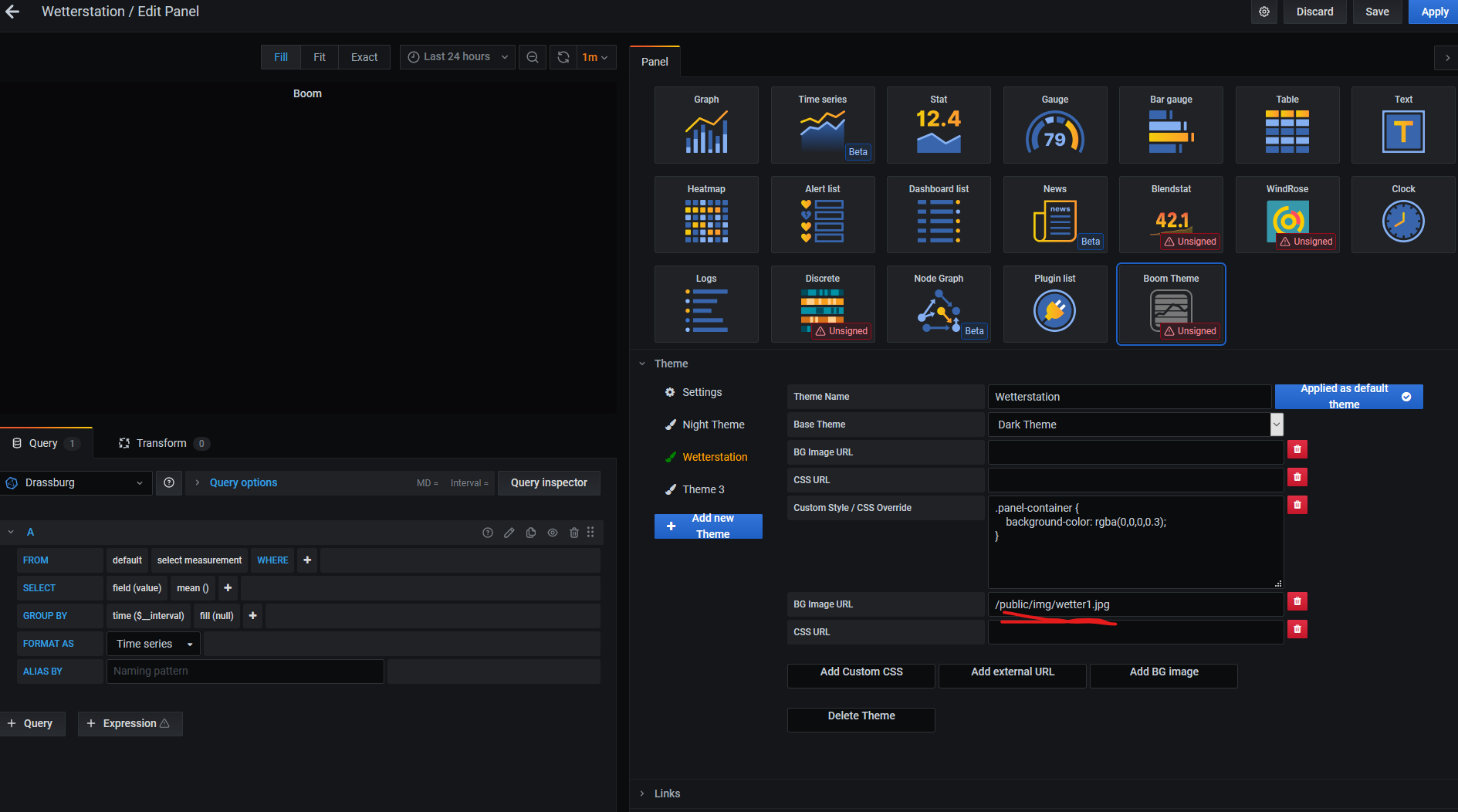Viewport: 1458px width, 812px height.
Task: Select the Graph visualization
Action: tap(706, 125)
